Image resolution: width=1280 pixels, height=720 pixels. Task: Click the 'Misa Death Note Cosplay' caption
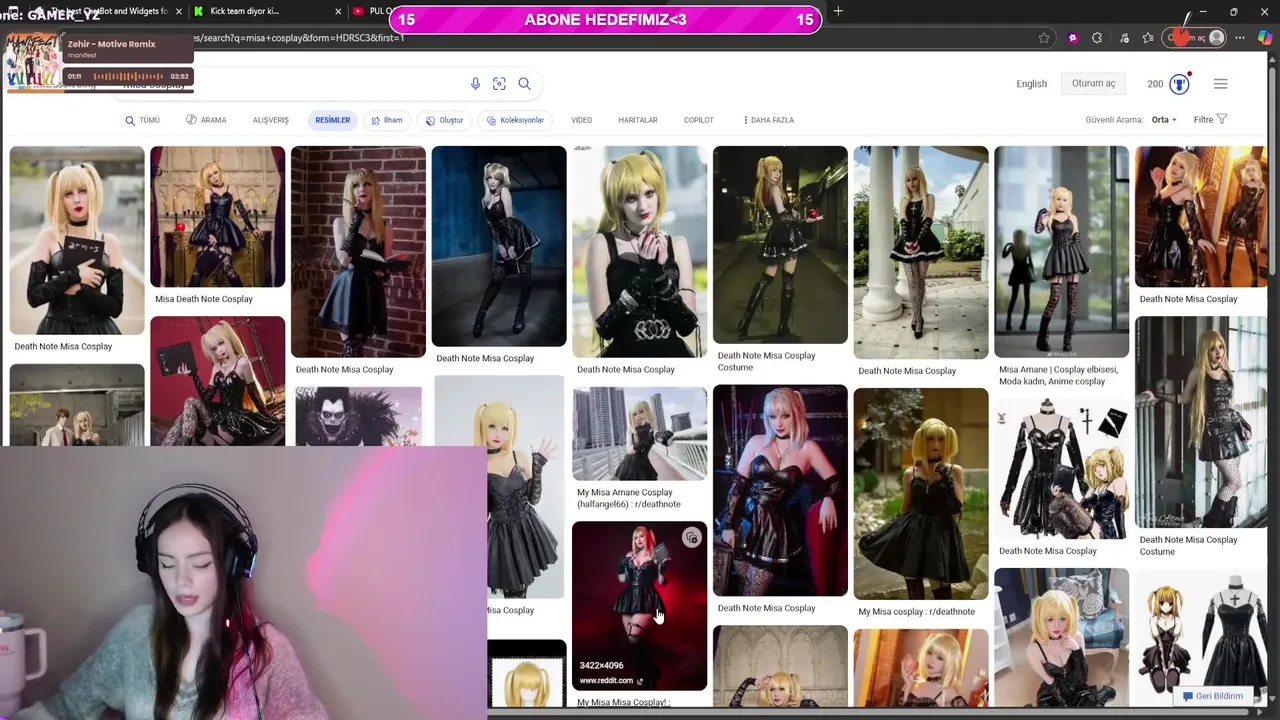click(204, 299)
